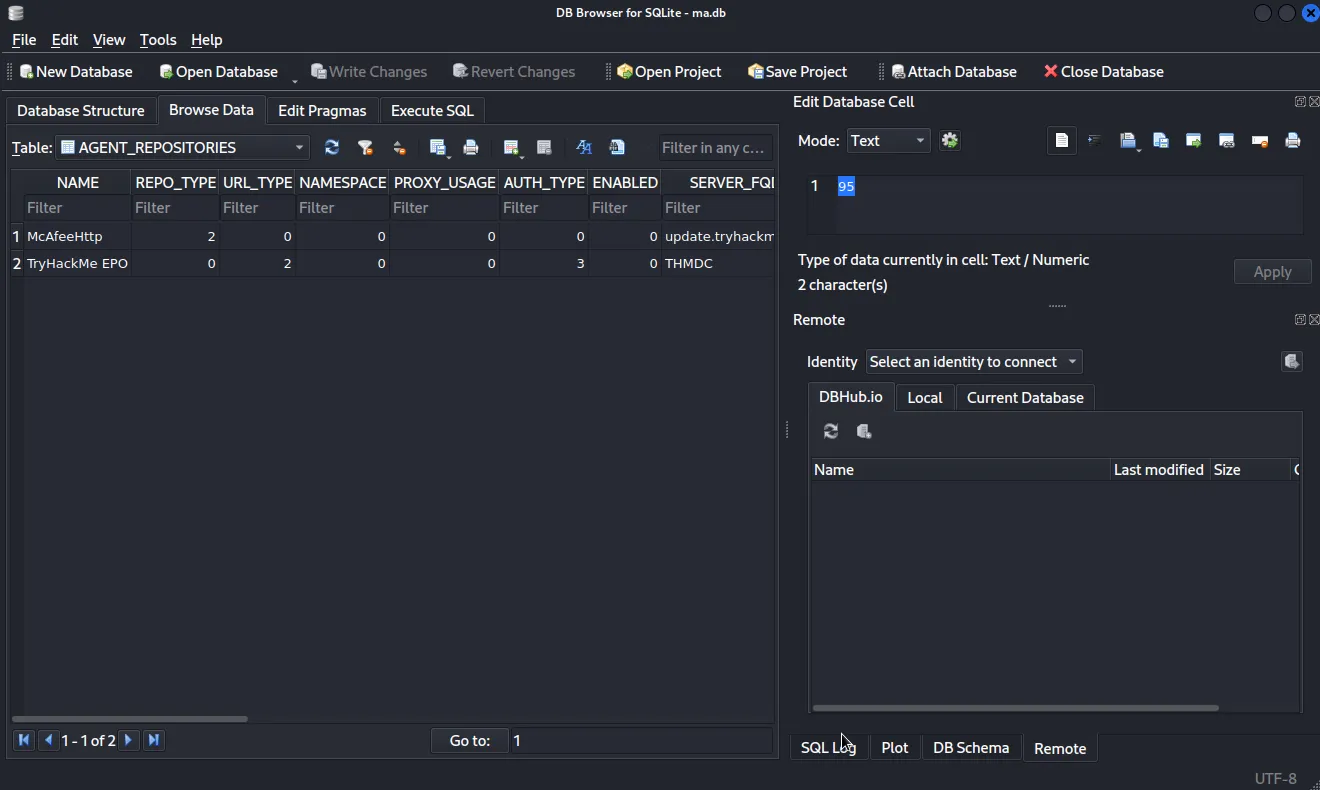Clear all table filters icon

(x=366, y=147)
